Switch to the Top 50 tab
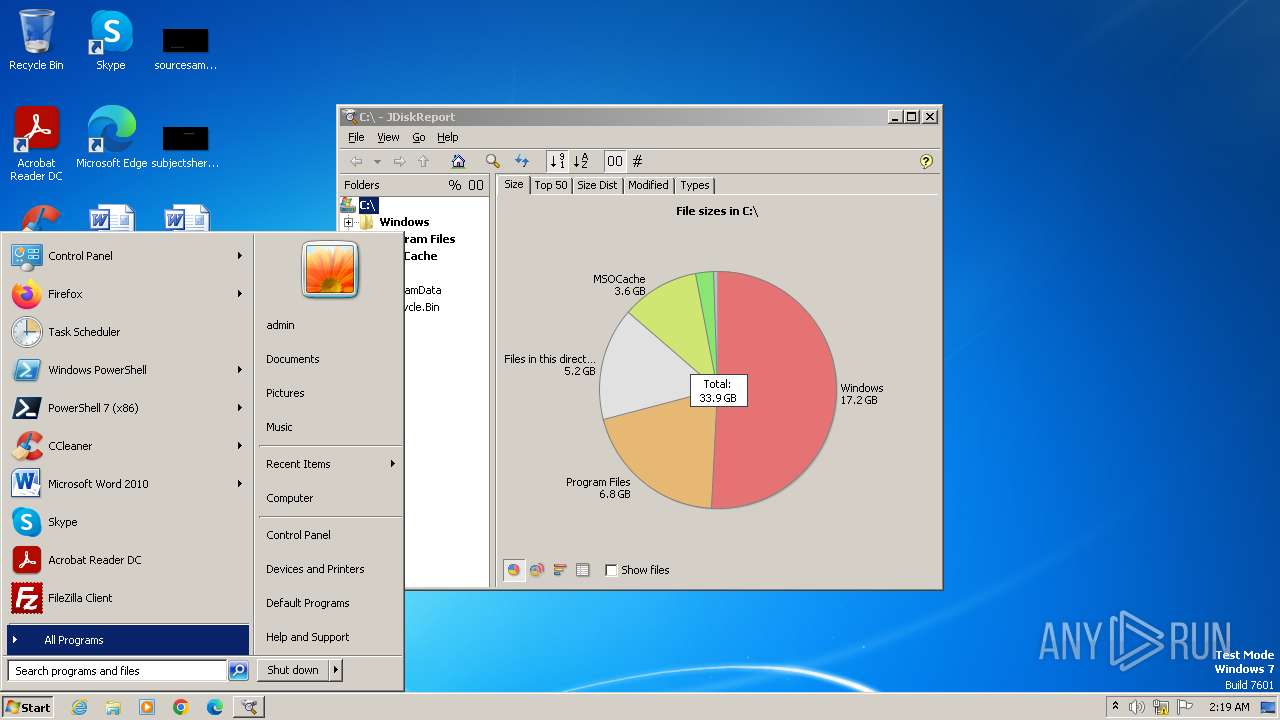Viewport: 1280px width, 720px height. click(550, 185)
